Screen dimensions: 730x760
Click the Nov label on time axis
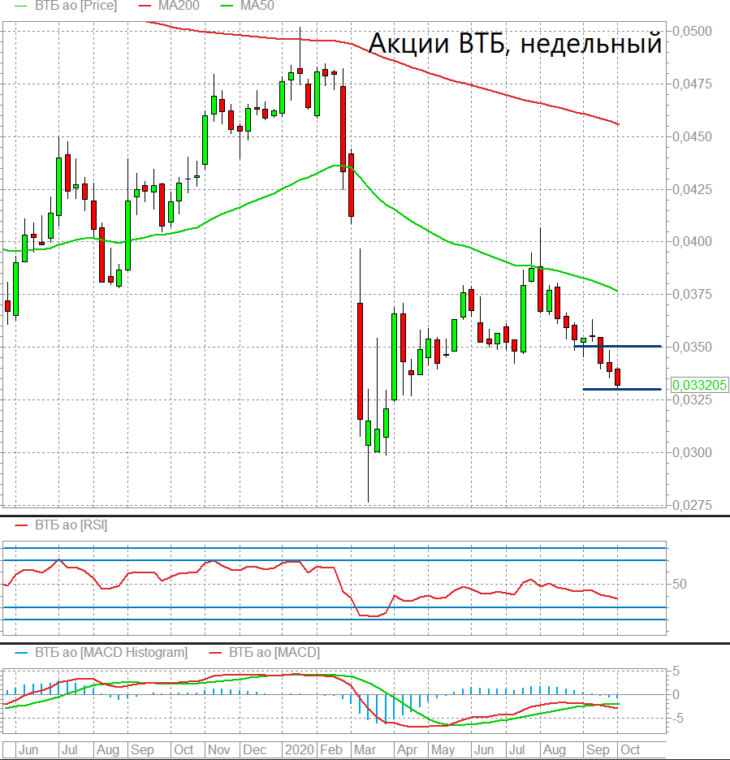(219, 750)
